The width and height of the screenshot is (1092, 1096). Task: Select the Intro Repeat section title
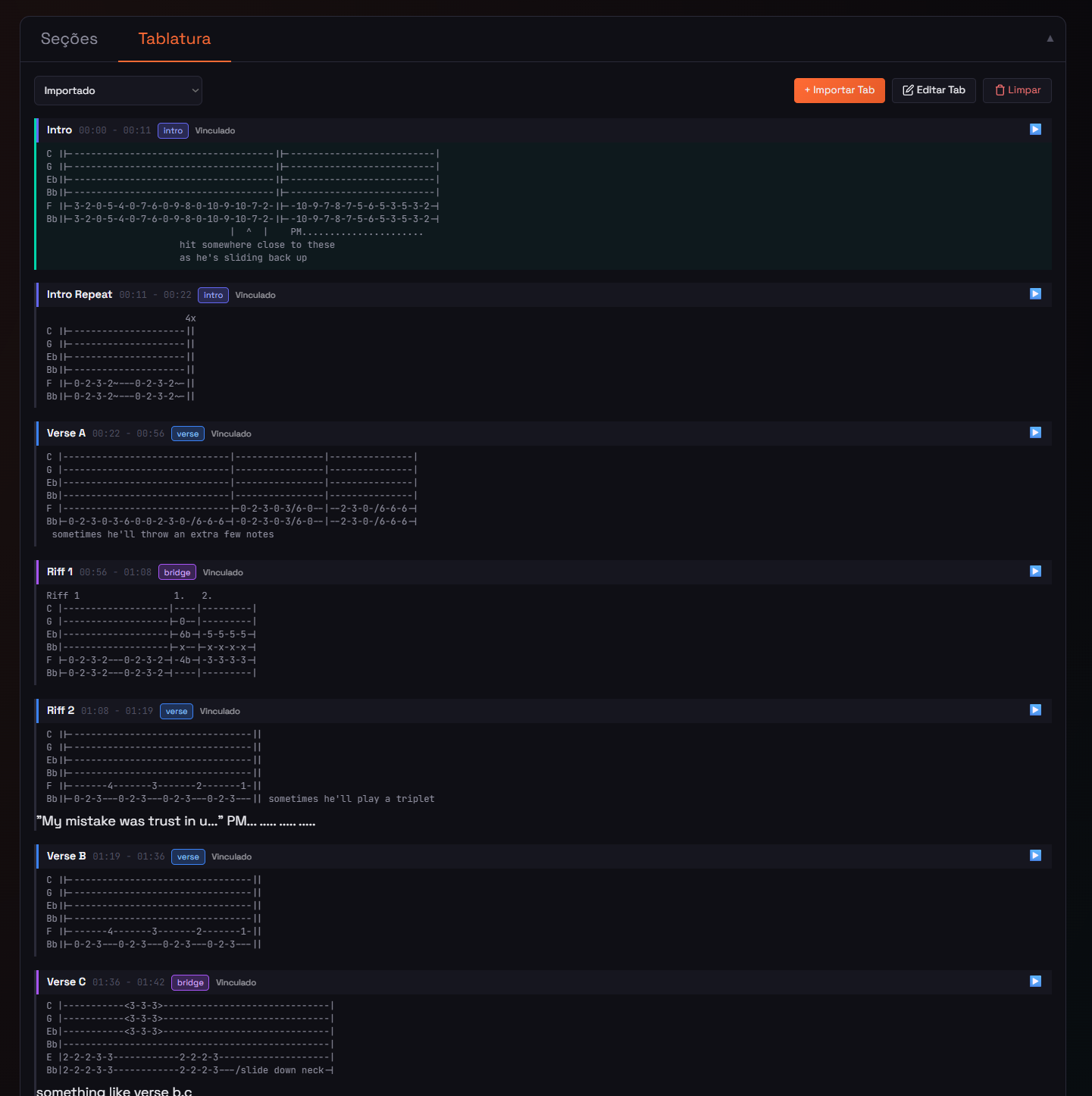[80, 294]
